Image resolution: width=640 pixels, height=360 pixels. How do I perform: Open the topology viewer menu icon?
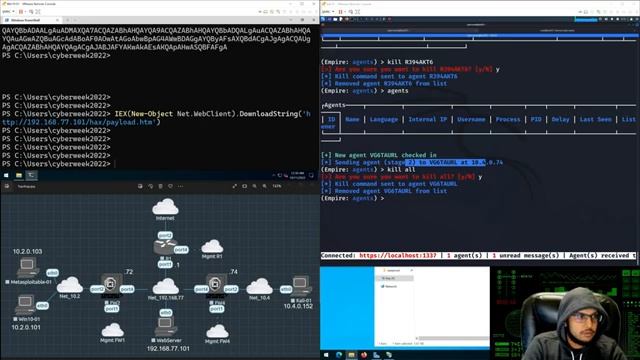[x=7, y=186]
